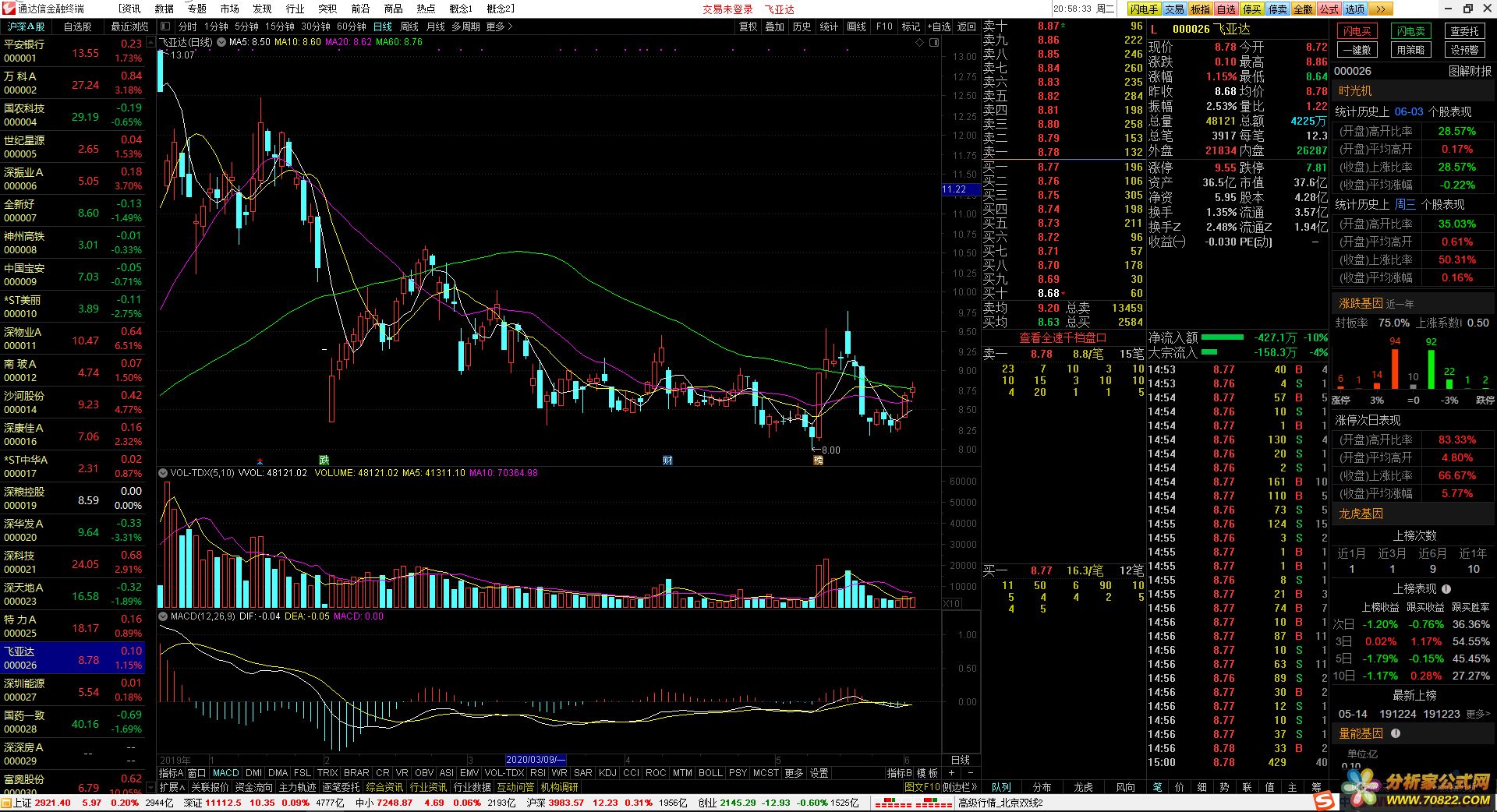Viewport: 1497px width, 812px height.
Task: Click the 2020/03/09 date label on axis
Action: [535, 759]
